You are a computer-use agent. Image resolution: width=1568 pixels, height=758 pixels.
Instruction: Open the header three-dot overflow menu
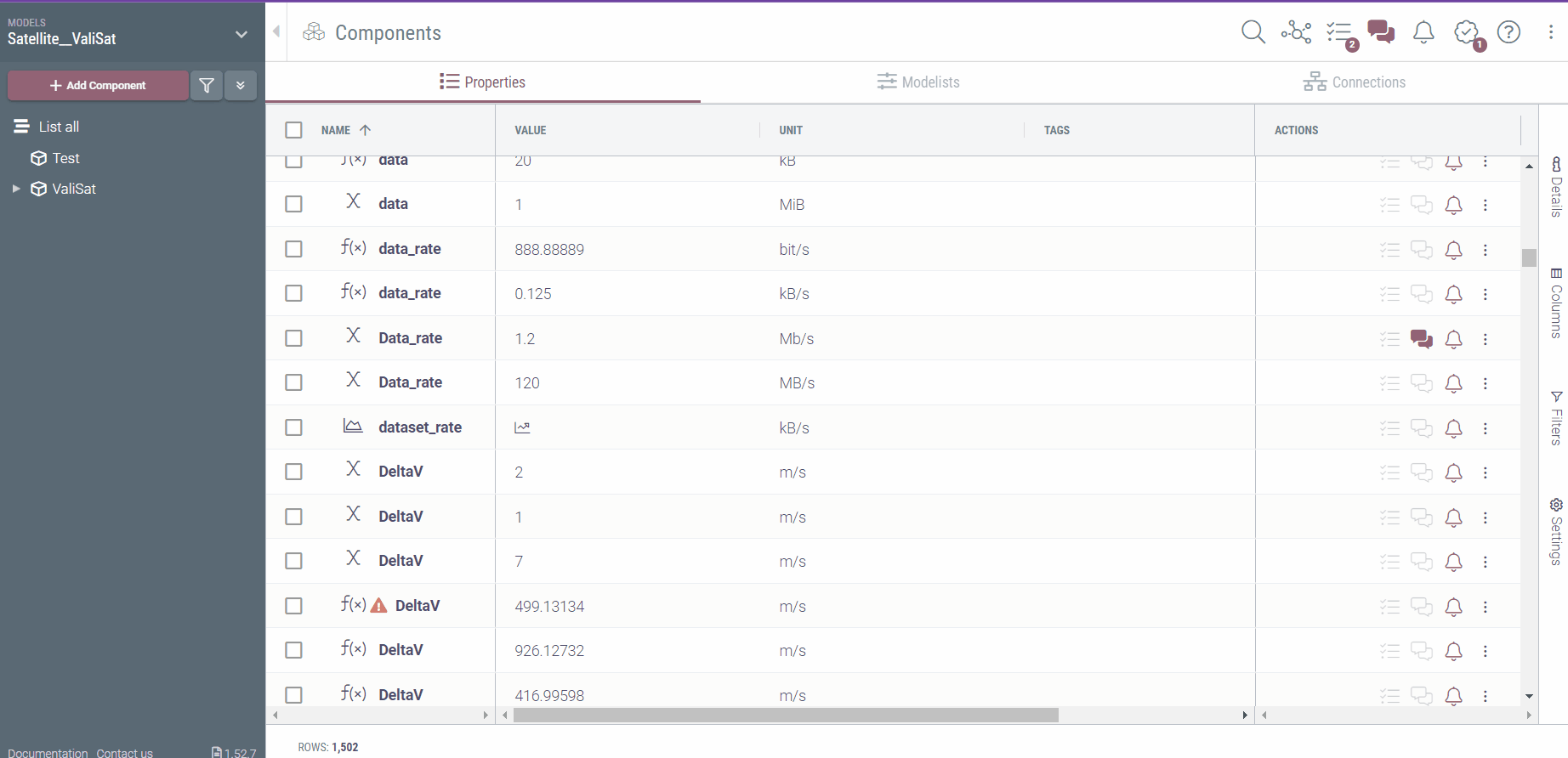[x=1551, y=32]
